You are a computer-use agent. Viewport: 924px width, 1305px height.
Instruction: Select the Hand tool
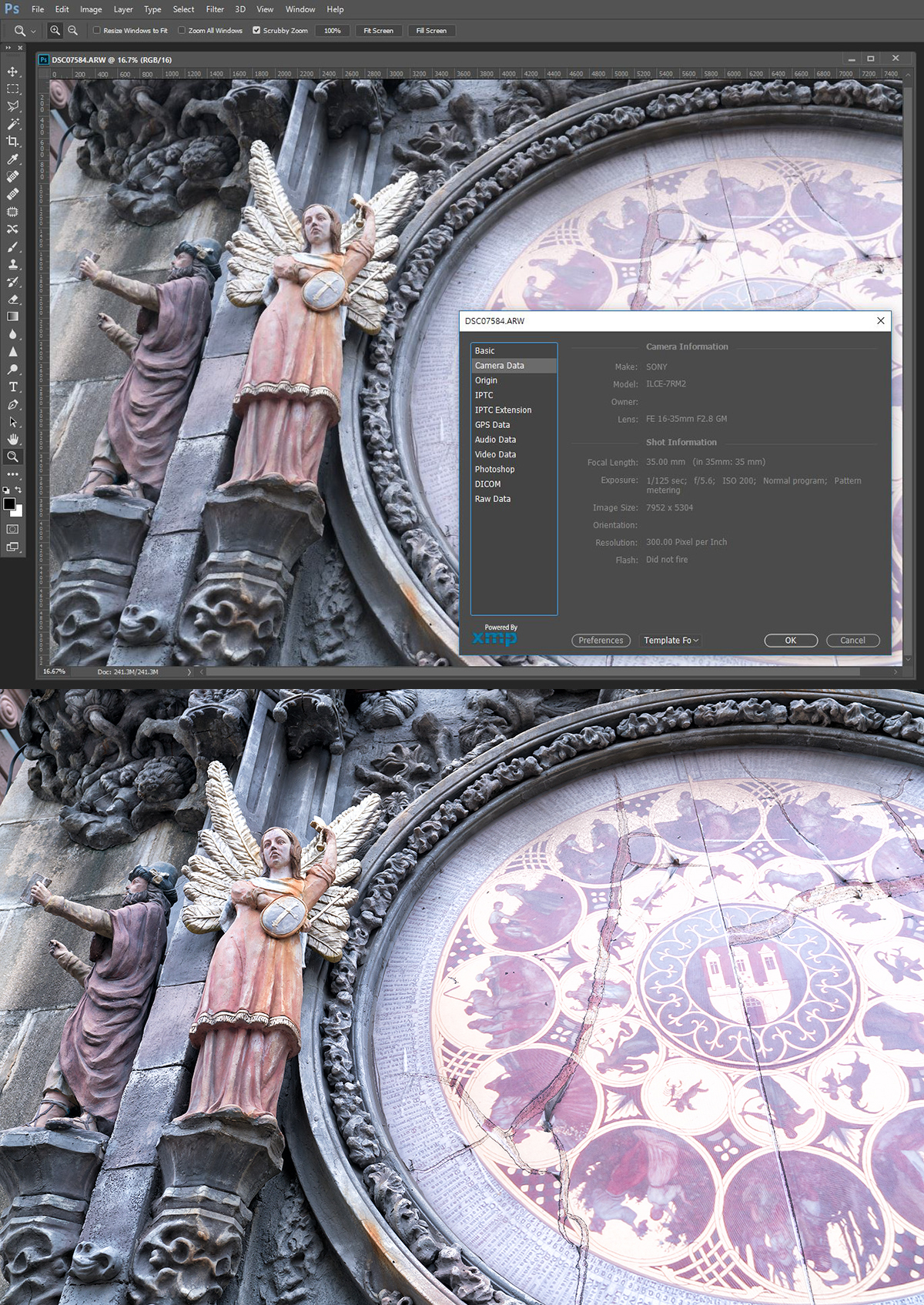click(x=12, y=439)
